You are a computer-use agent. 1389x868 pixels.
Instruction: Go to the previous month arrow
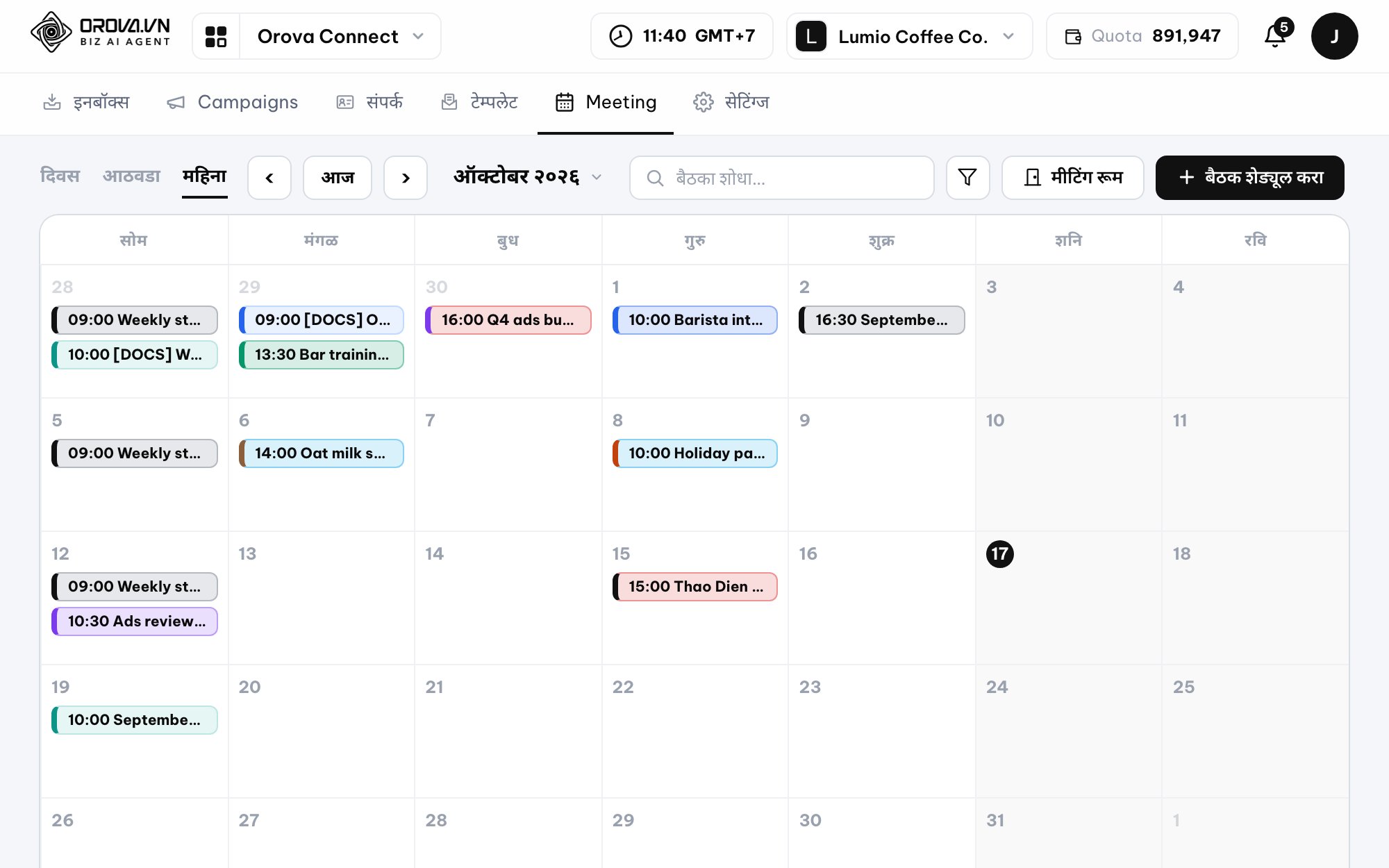coord(269,178)
